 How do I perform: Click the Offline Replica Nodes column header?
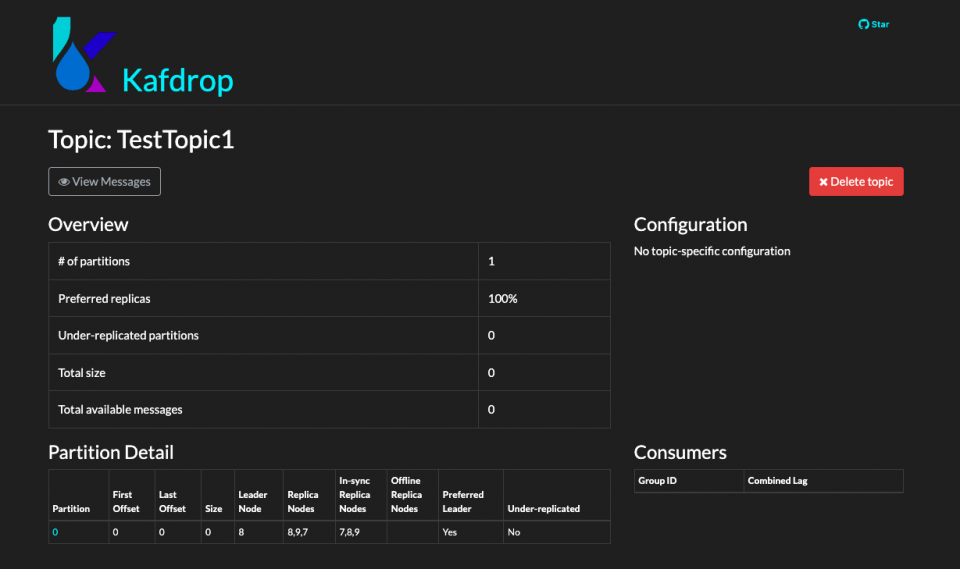(x=405, y=495)
